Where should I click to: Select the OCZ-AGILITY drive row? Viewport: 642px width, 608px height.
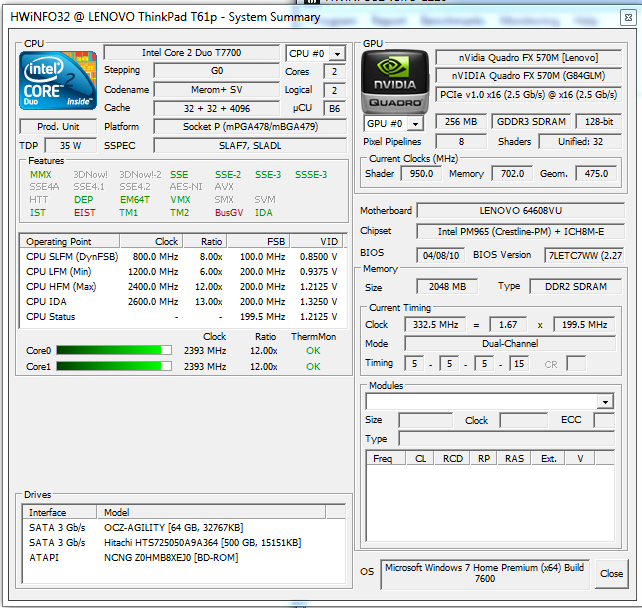(184, 527)
